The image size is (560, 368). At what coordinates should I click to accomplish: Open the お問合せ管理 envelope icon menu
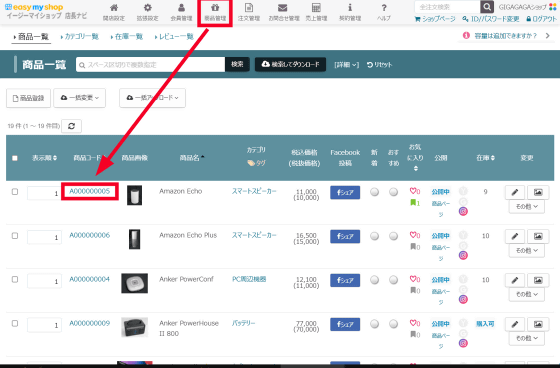point(283,12)
